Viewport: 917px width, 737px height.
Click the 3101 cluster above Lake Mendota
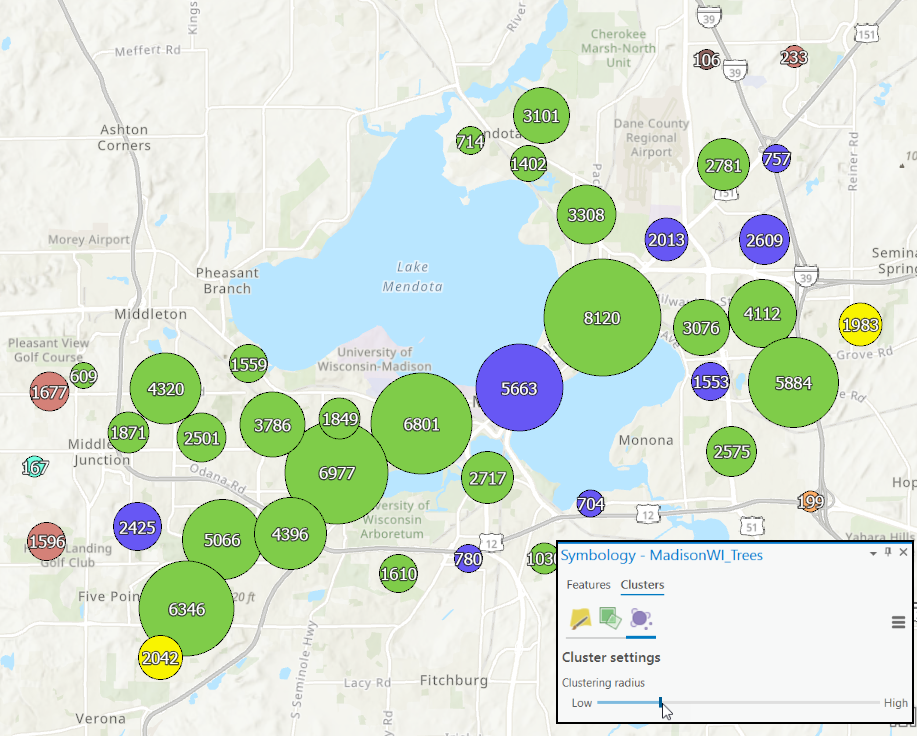pos(540,115)
